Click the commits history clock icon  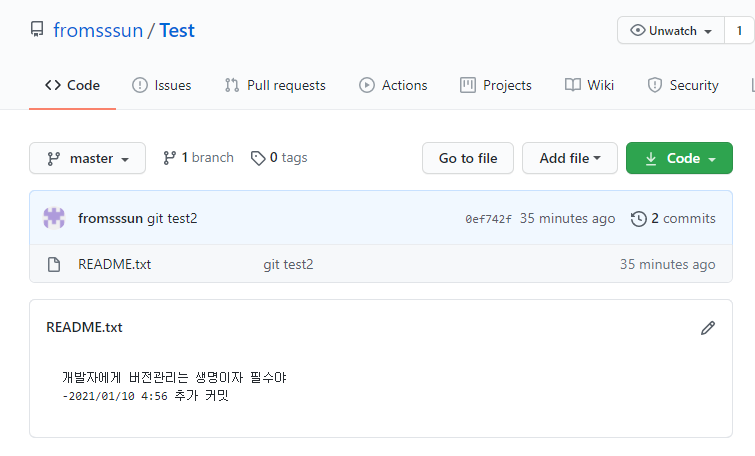[638, 219]
